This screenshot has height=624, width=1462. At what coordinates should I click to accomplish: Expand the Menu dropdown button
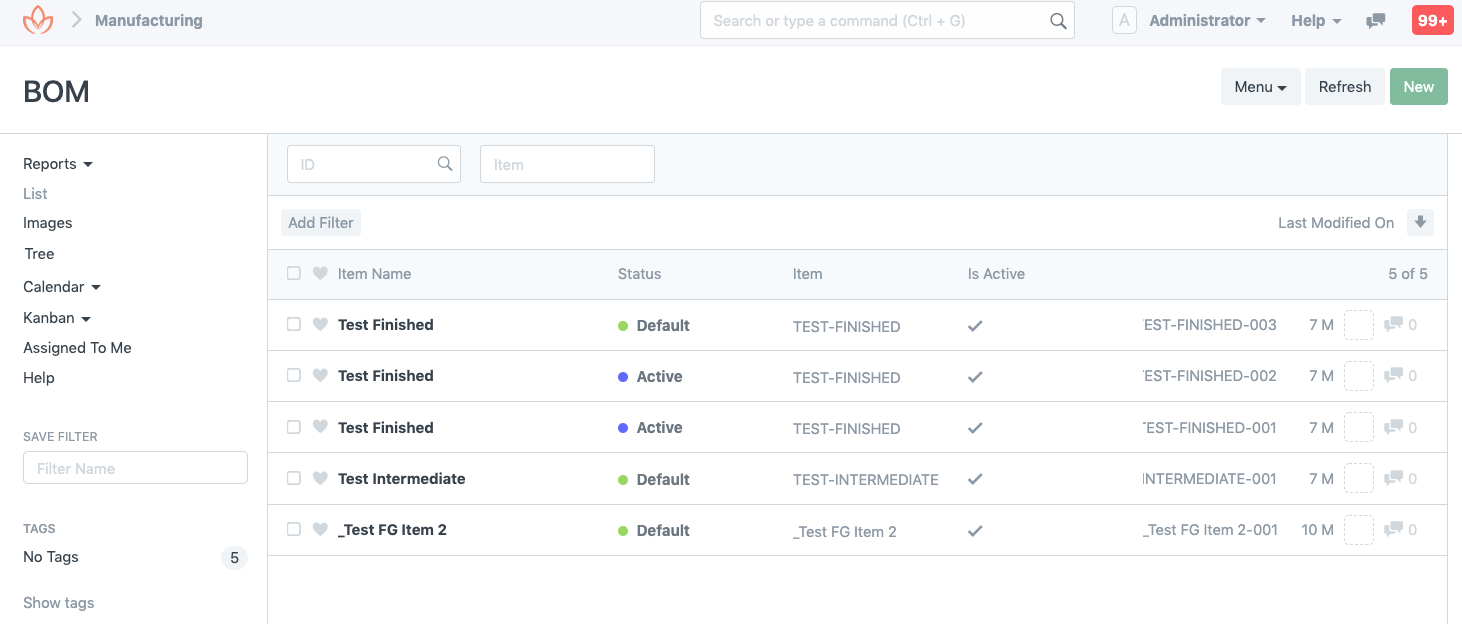[1260, 87]
